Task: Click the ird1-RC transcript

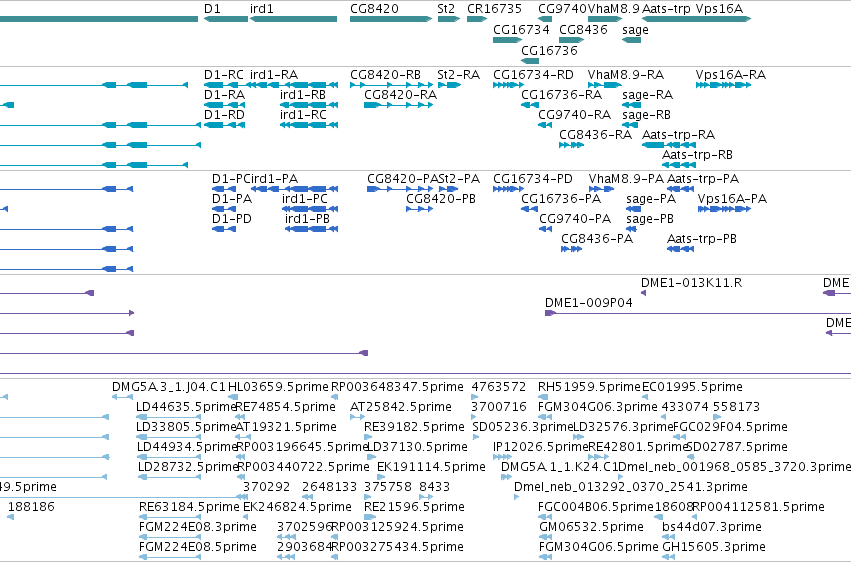Action: (x=309, y=125)
